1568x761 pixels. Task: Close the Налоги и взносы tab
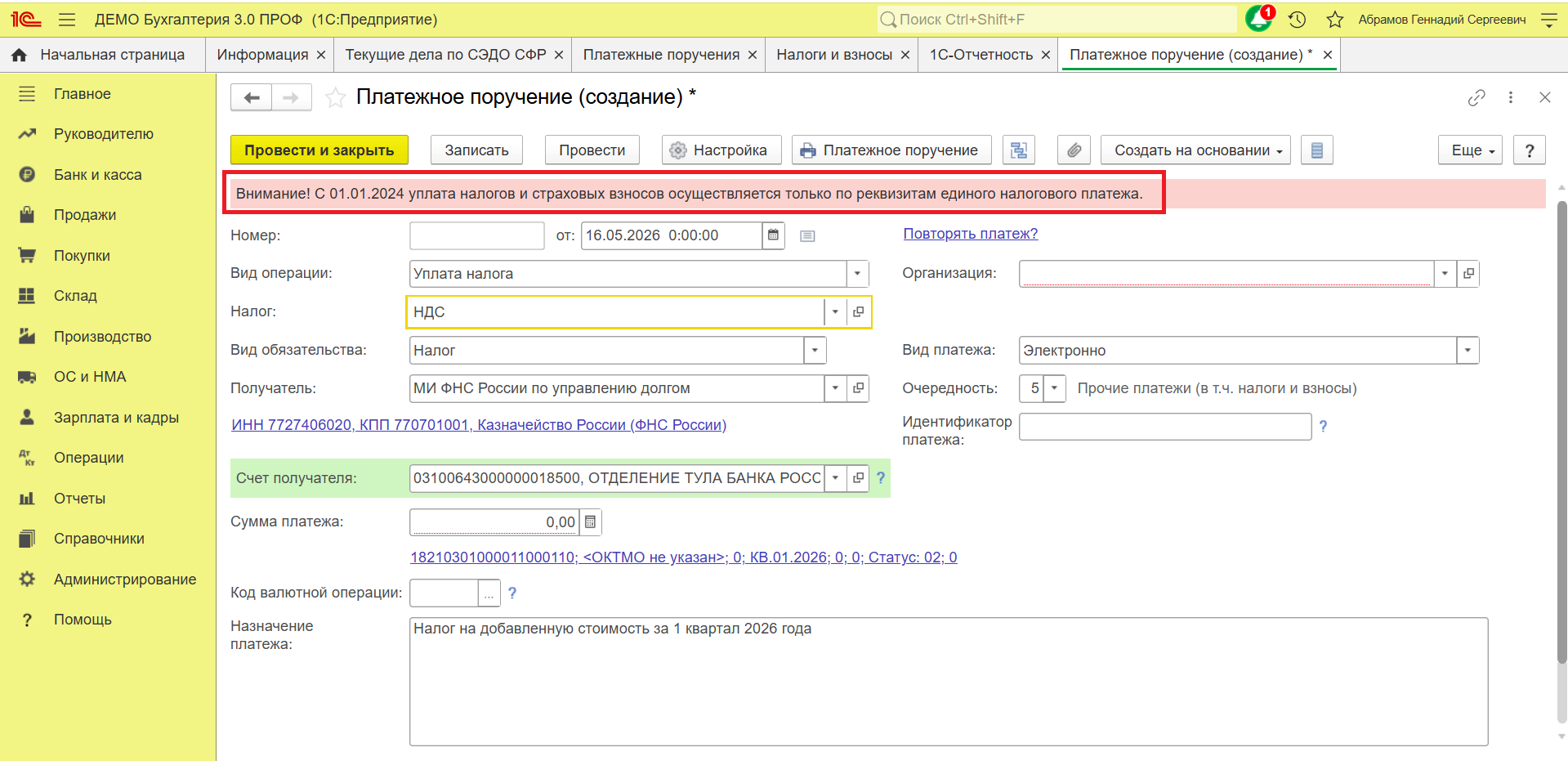pyautogui.click(x=905, y=55)
